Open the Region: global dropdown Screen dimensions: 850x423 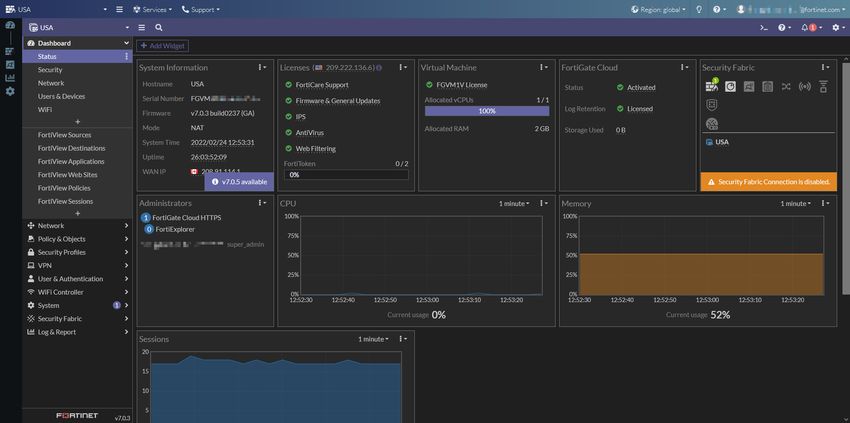[x=659, y=9]
